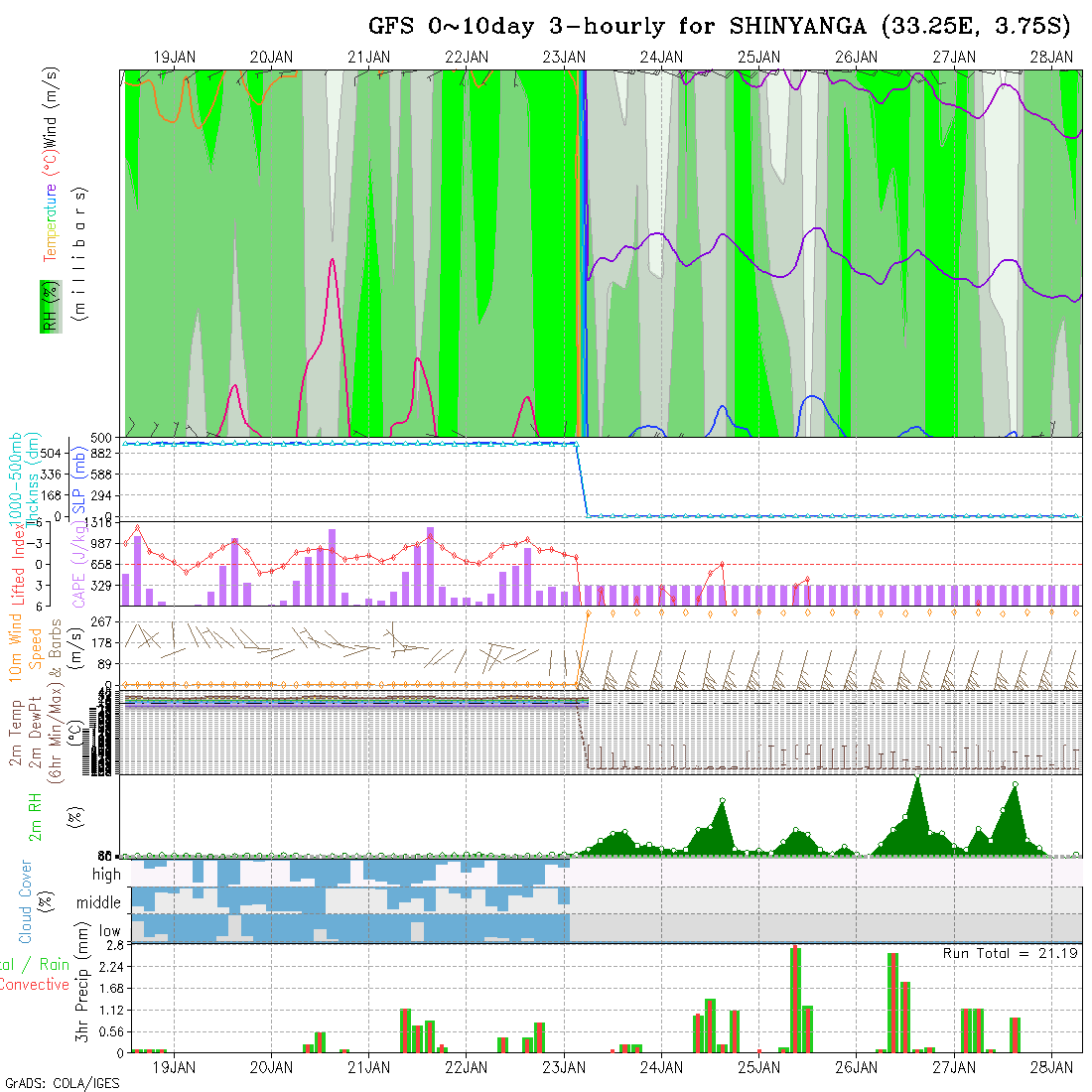Viewport: 1092px width, 1092px height.
Task: Click the Cloud Cover axis label
Action: pos(26,901)
